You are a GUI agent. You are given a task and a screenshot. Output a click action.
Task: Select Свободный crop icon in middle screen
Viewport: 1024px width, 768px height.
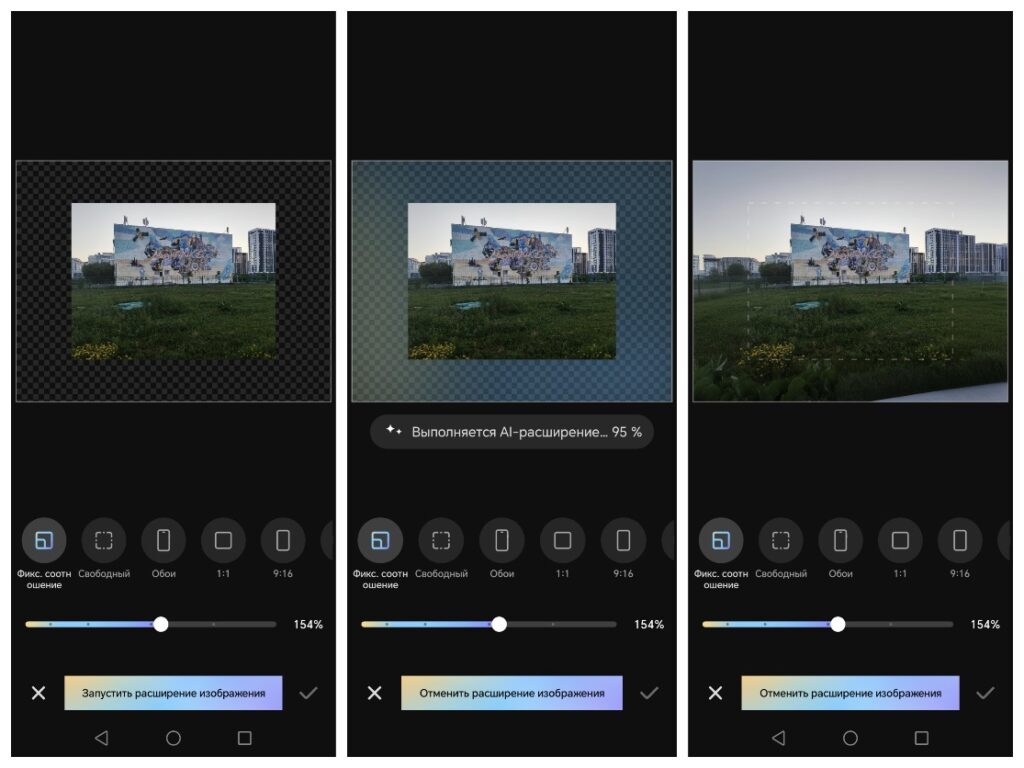click(441, 540)
